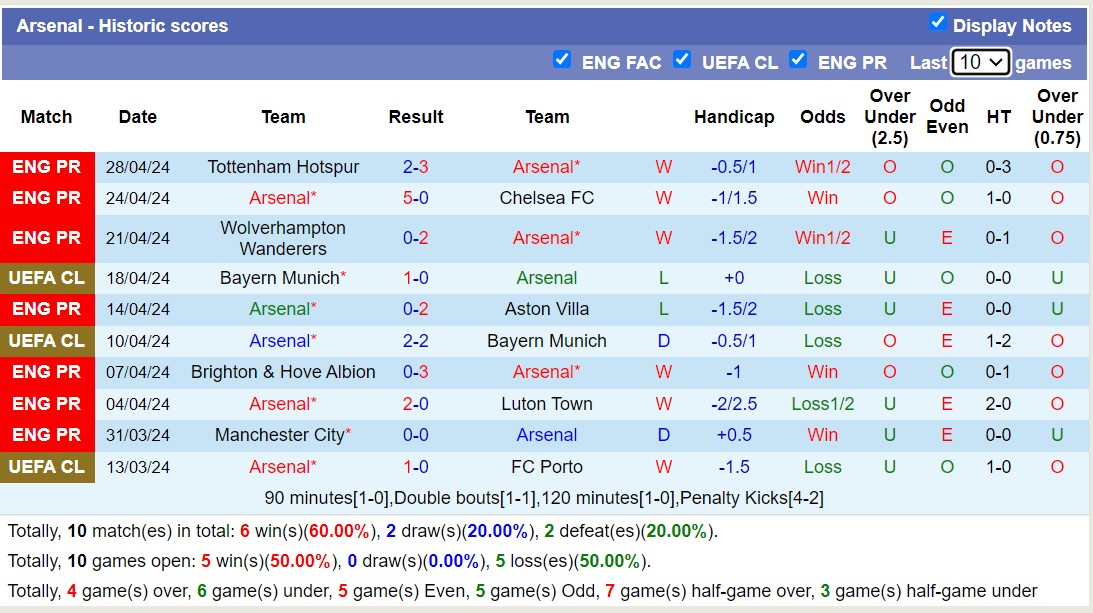Click Wolverhampton Wanderers team name

tap(283, 238)
